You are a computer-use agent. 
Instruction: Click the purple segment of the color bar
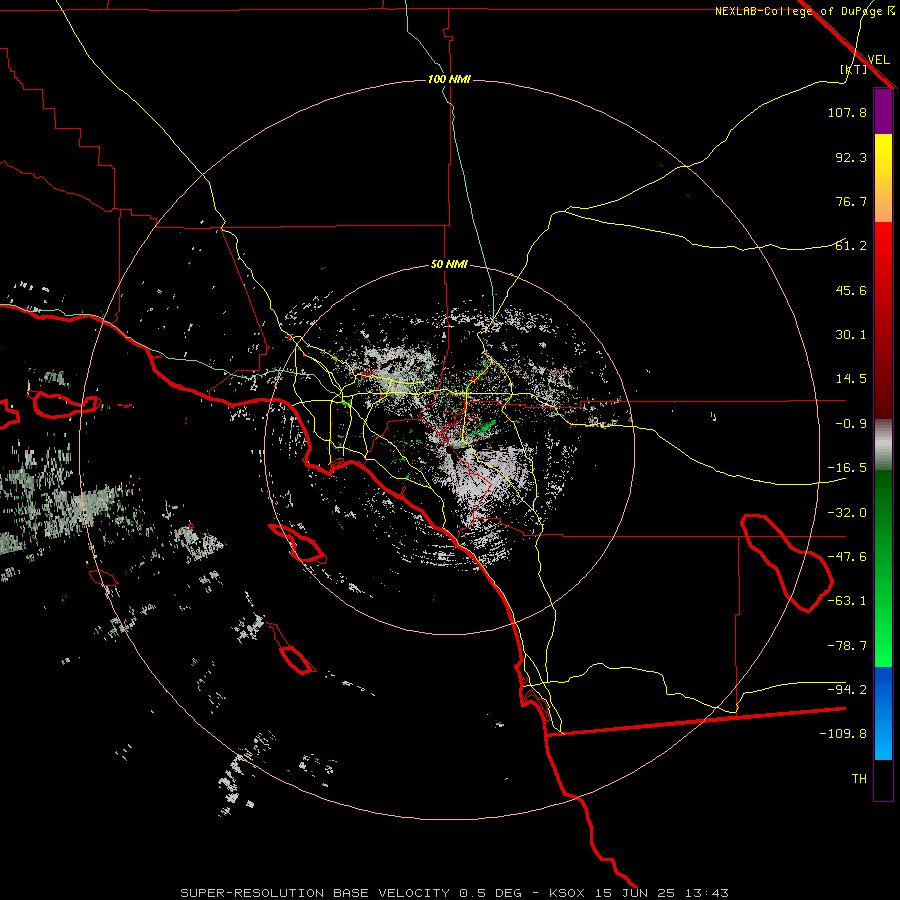pyautogui.click(x=883, y=111)
